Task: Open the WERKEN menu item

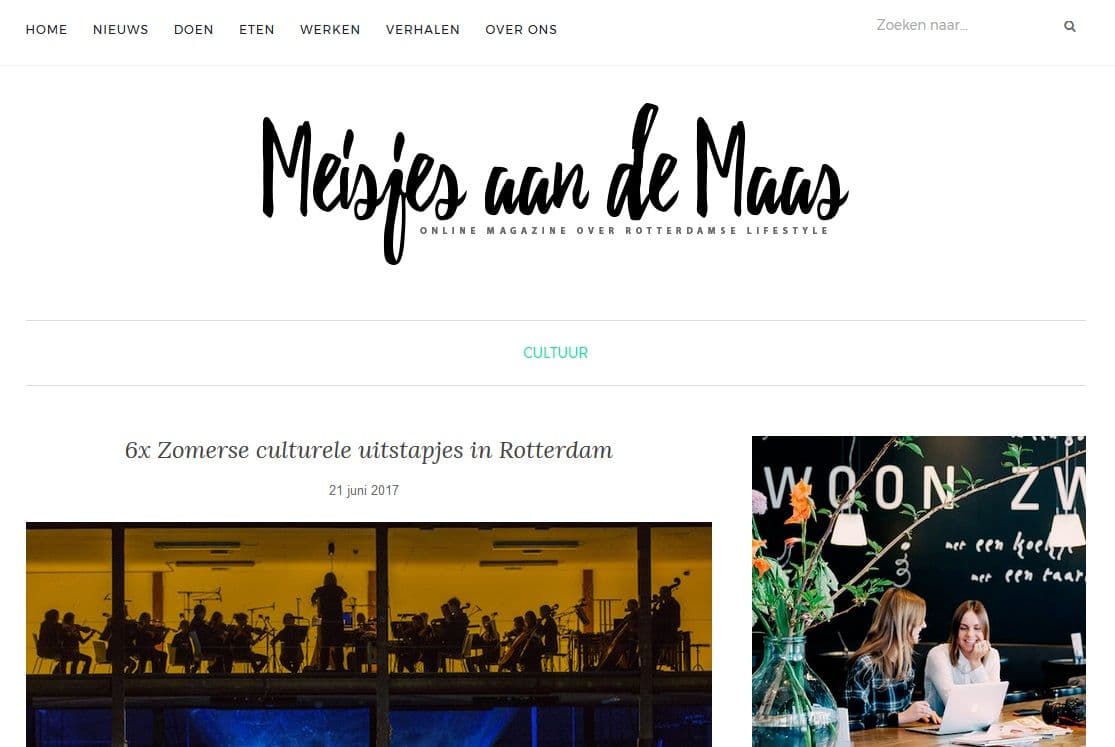Action: [330, 30]
